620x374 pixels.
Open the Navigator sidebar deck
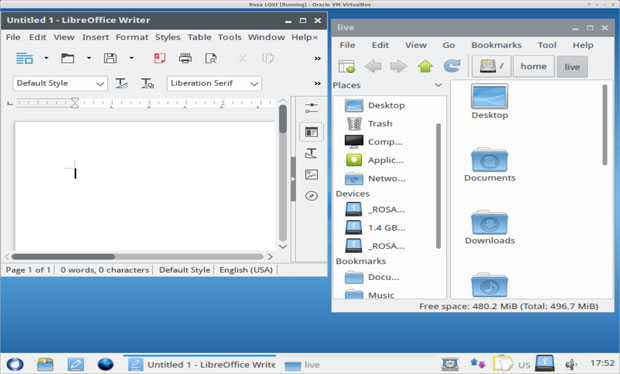(311, 196)
